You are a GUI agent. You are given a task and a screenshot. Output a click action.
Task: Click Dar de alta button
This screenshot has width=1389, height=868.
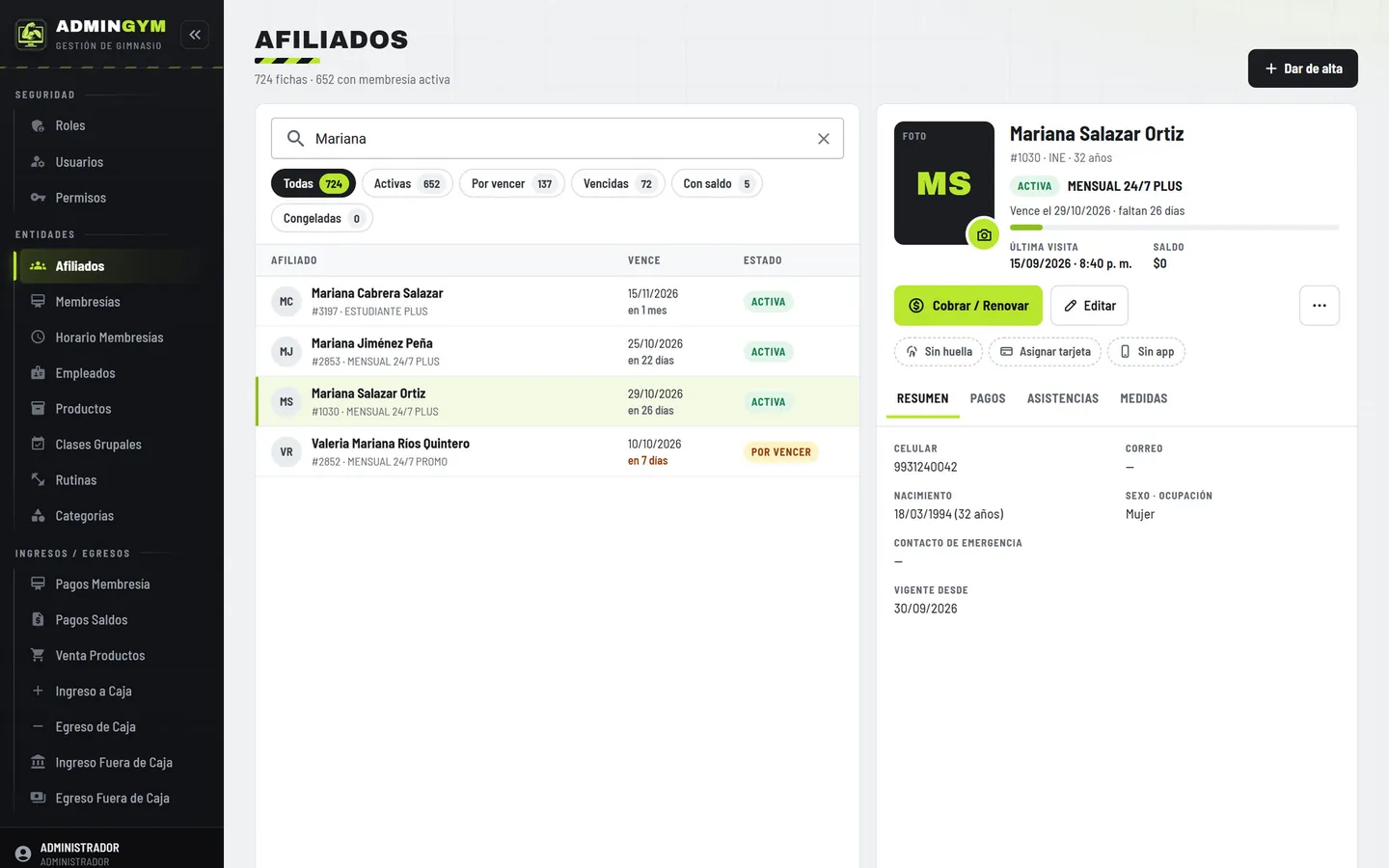click(1303, 68)
